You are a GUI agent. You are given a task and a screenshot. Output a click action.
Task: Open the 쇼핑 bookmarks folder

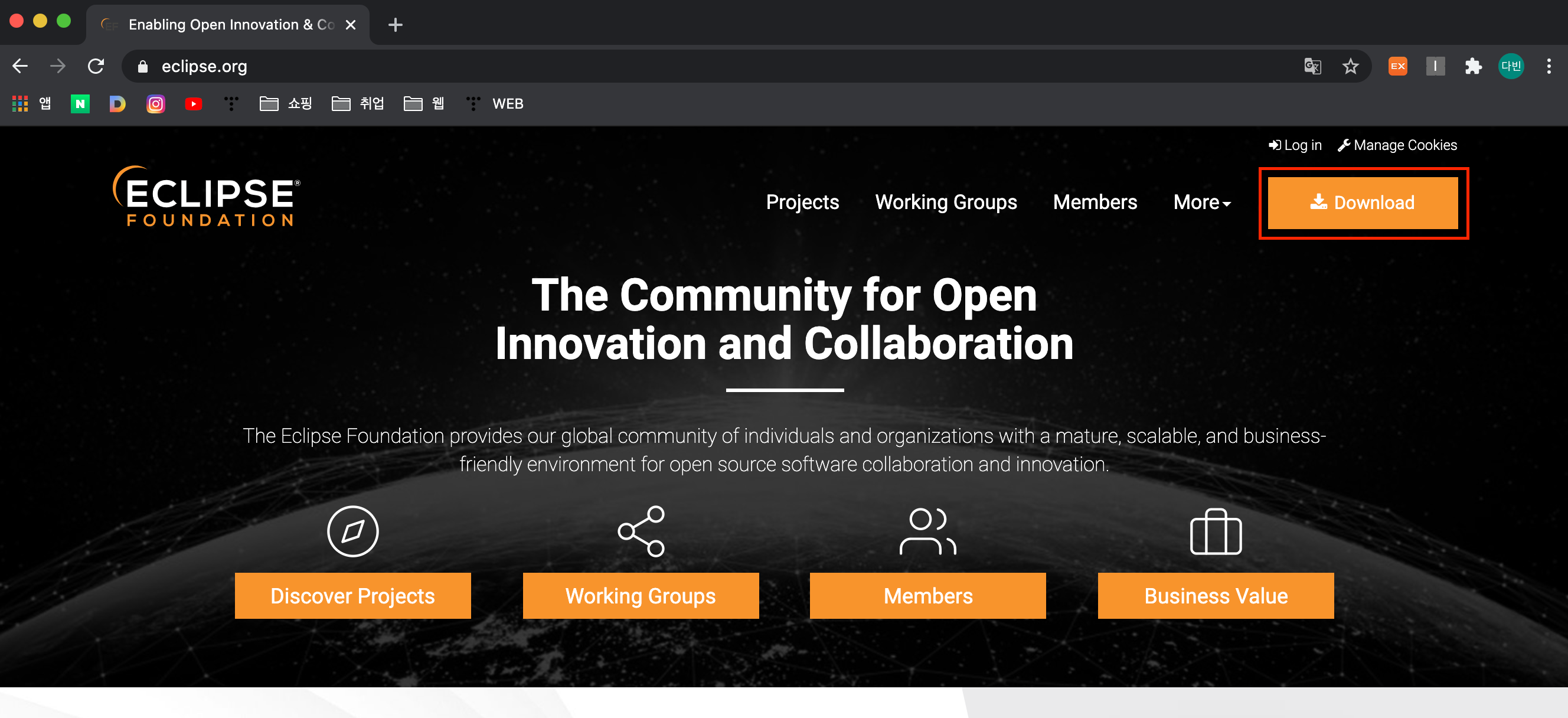tap(286, 103)
